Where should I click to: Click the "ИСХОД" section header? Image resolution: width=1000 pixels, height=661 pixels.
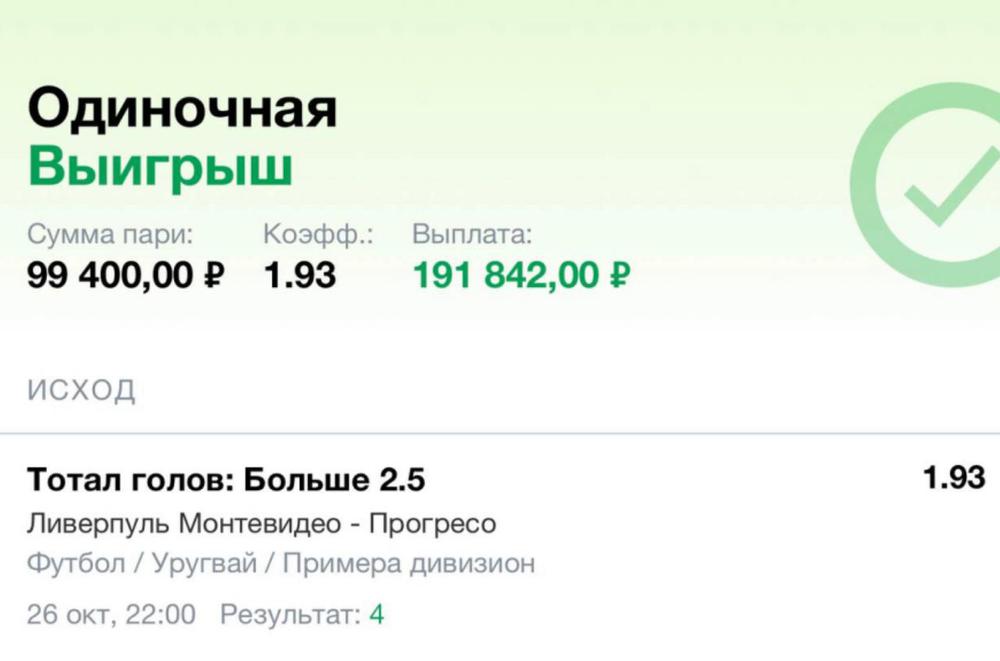81,390
